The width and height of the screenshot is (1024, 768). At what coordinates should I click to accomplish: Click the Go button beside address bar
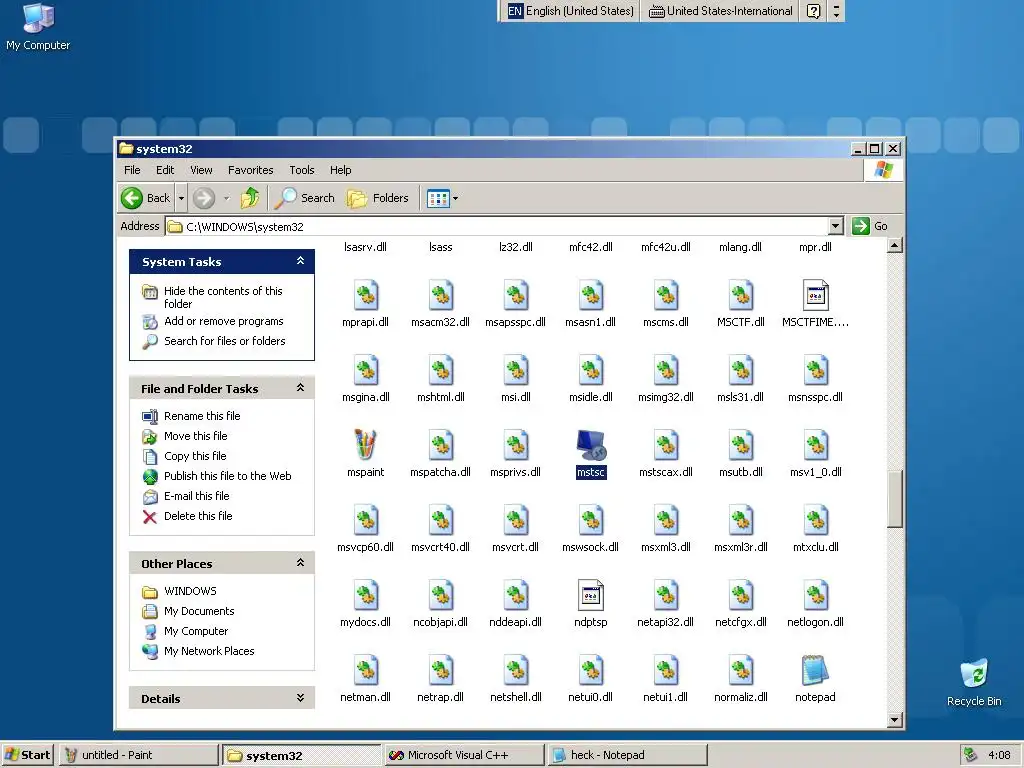[871, 226]
